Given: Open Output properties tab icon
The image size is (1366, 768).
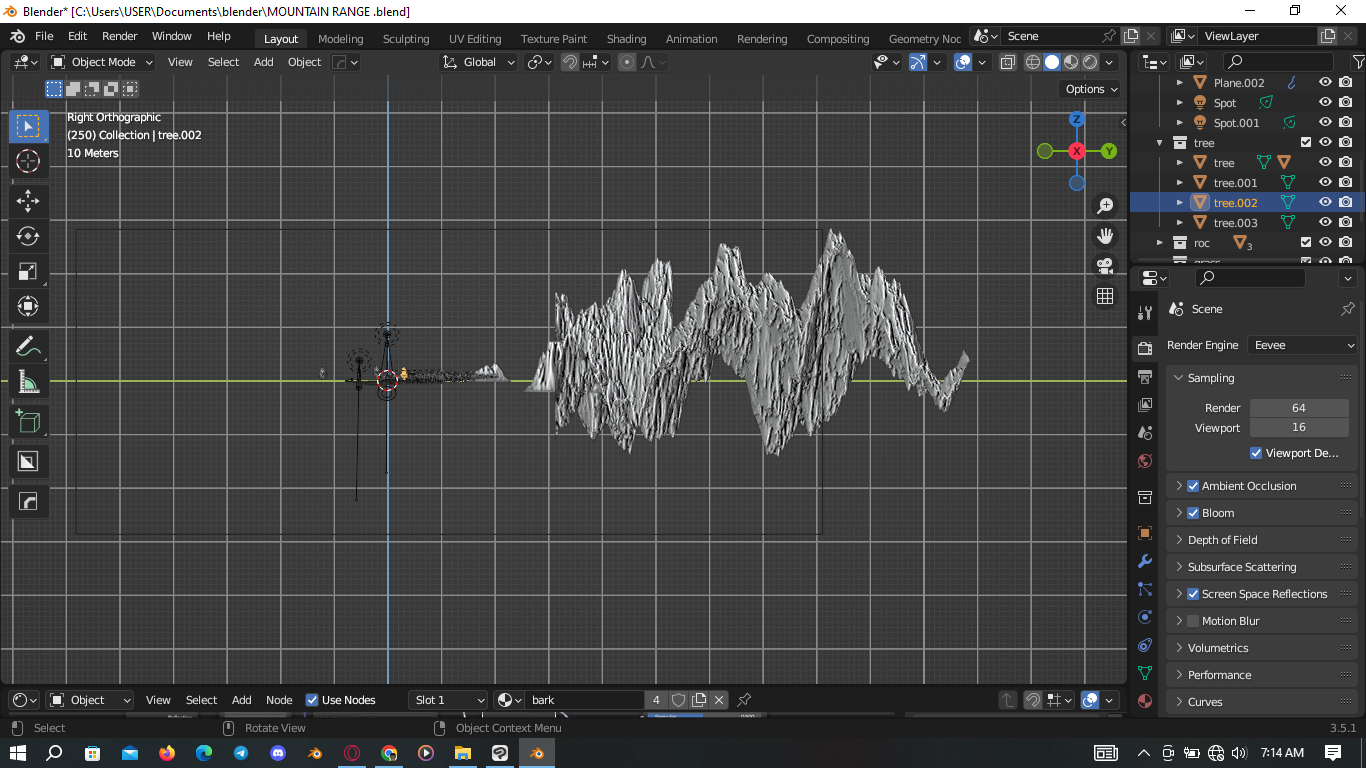Looking at the screenshot, I should tap(1145, 377).
